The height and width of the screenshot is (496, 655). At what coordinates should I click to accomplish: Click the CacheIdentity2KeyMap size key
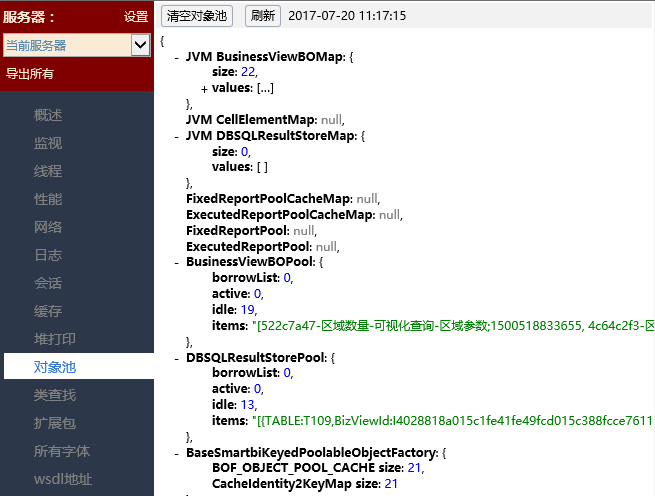point(296,483)
